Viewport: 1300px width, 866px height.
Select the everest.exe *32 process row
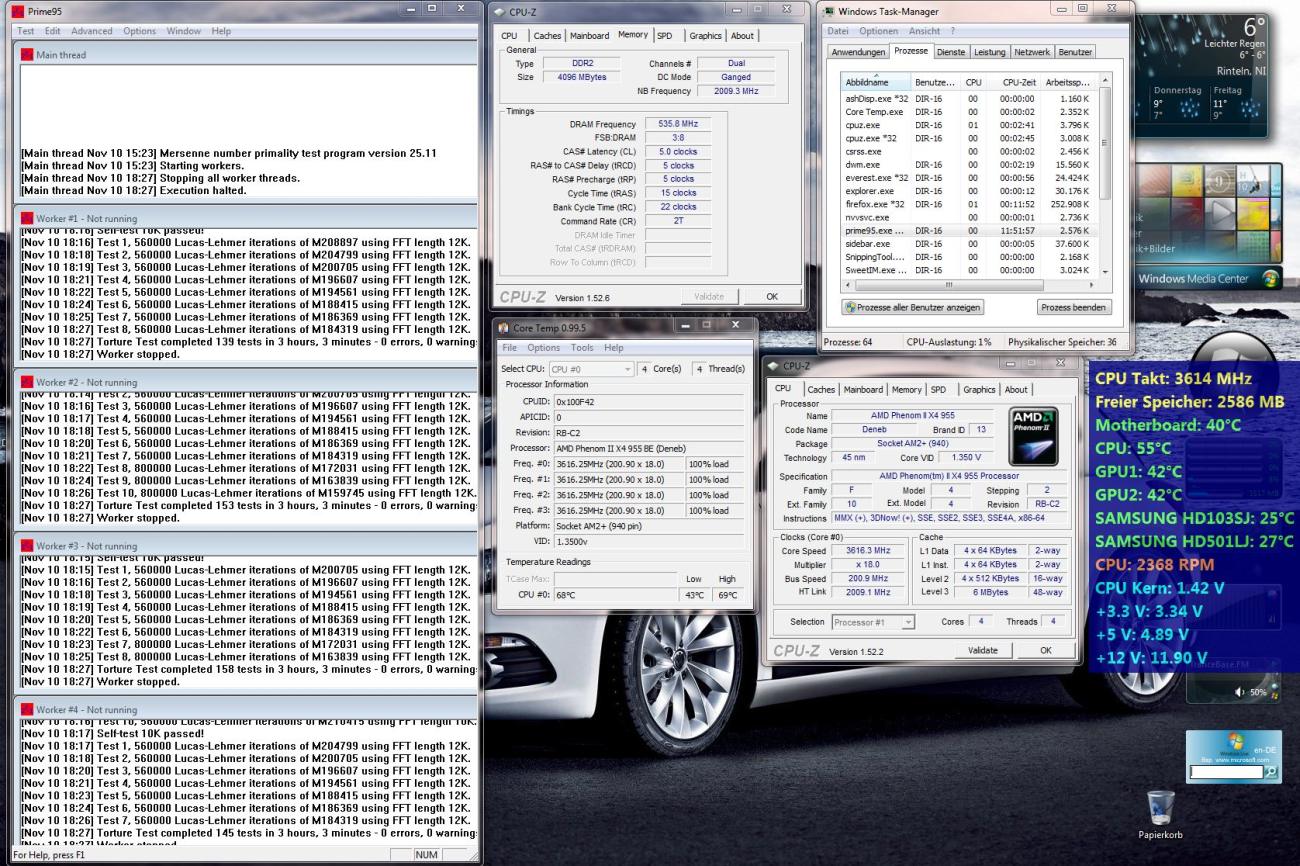click(969, 177)
